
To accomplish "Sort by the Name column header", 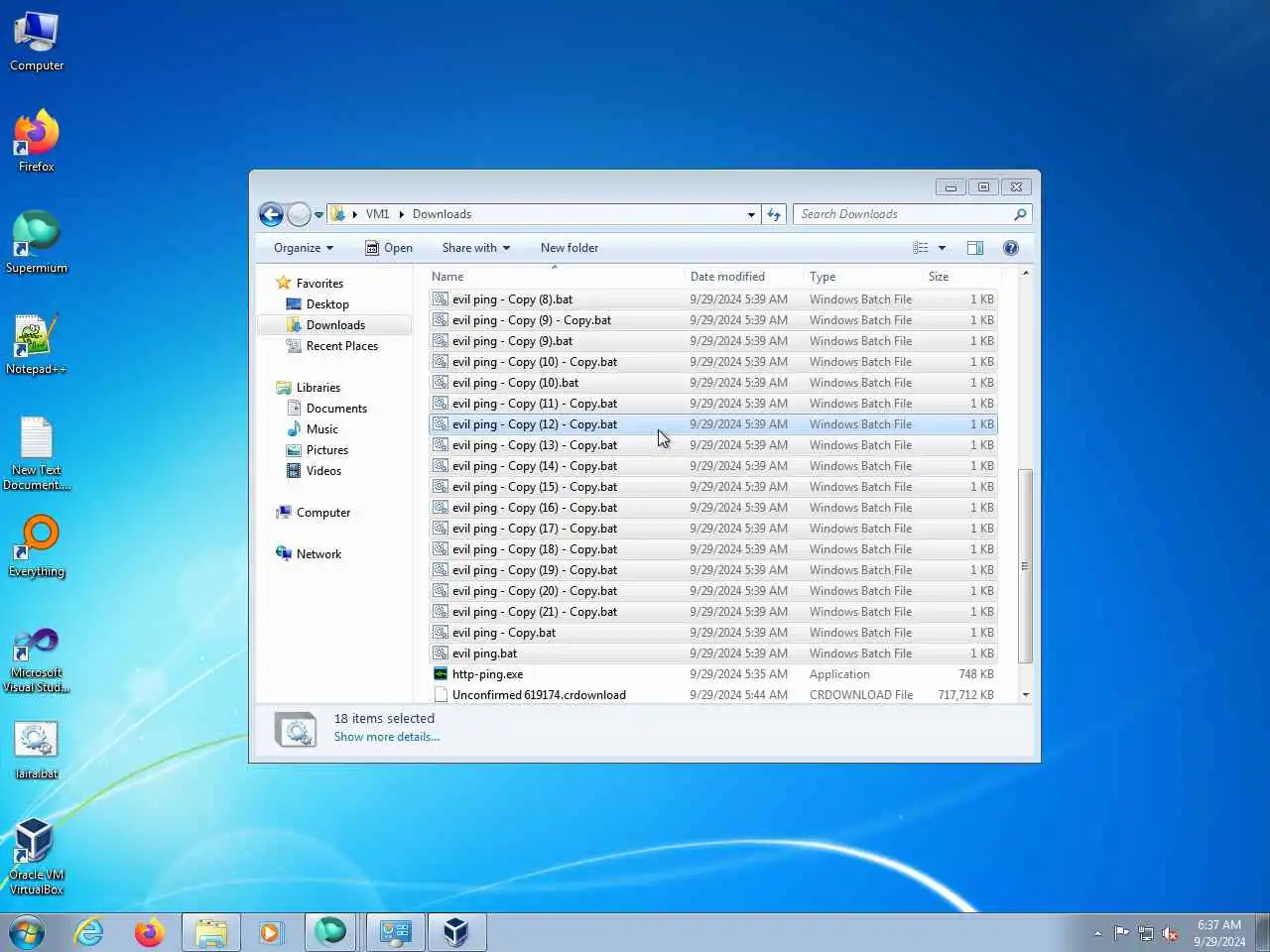I will click(555, 277).
